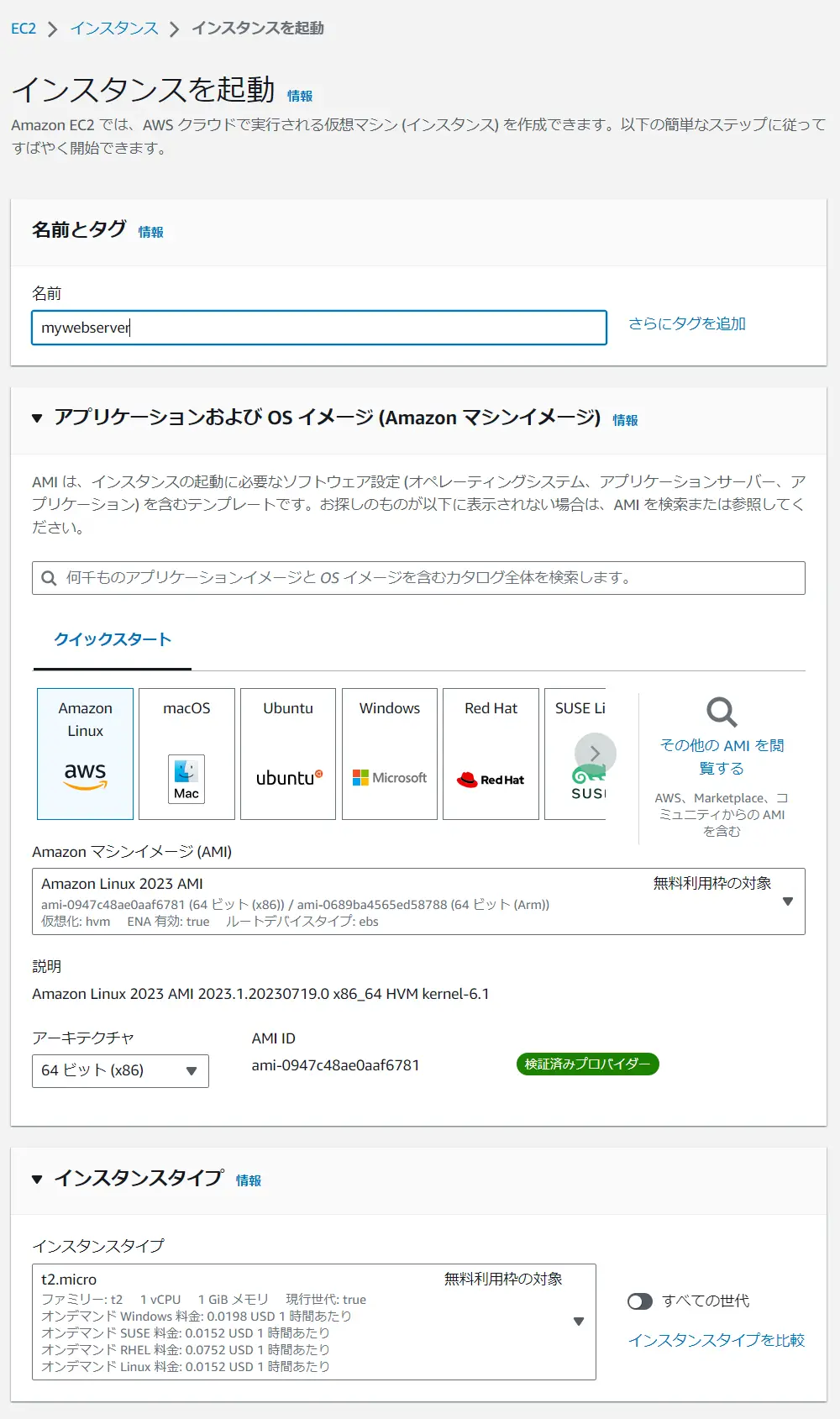This screenshot has height=1419, width=840.
Task: Click the AMI description text with kernel-6.1
Action: (x=260, y=994)
